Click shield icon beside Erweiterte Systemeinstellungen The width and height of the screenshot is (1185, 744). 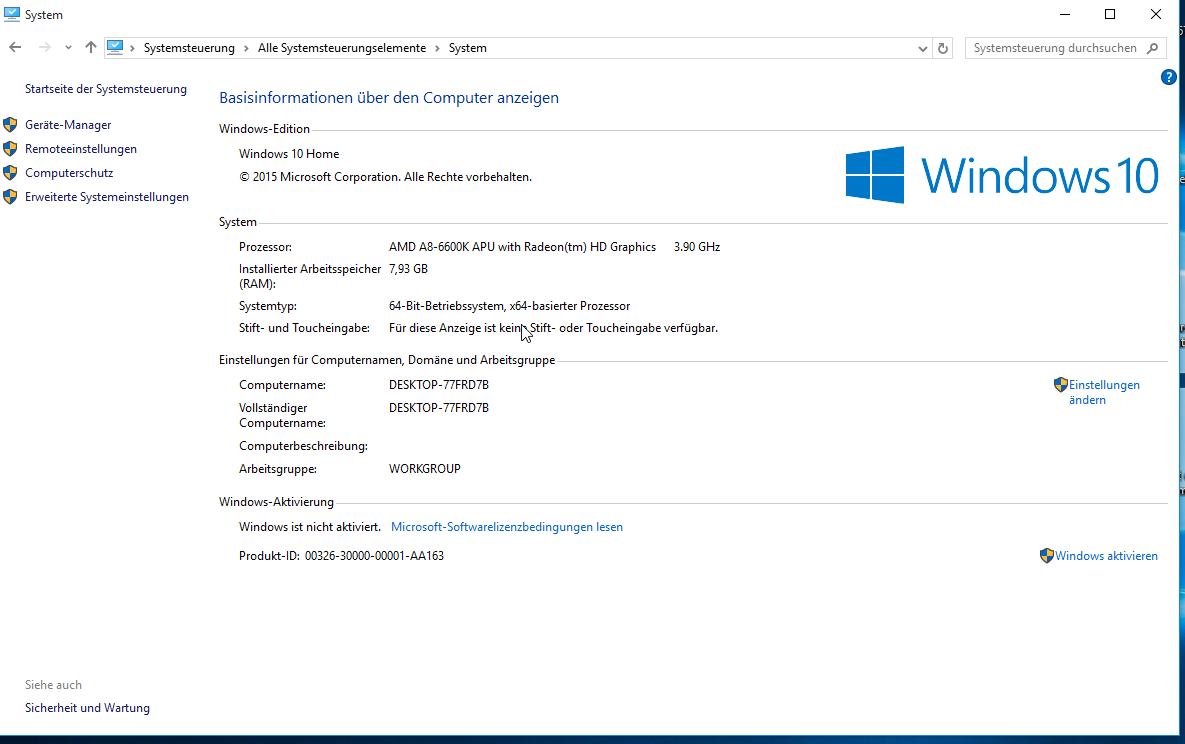pyautogui.click(x=10, y=197)
